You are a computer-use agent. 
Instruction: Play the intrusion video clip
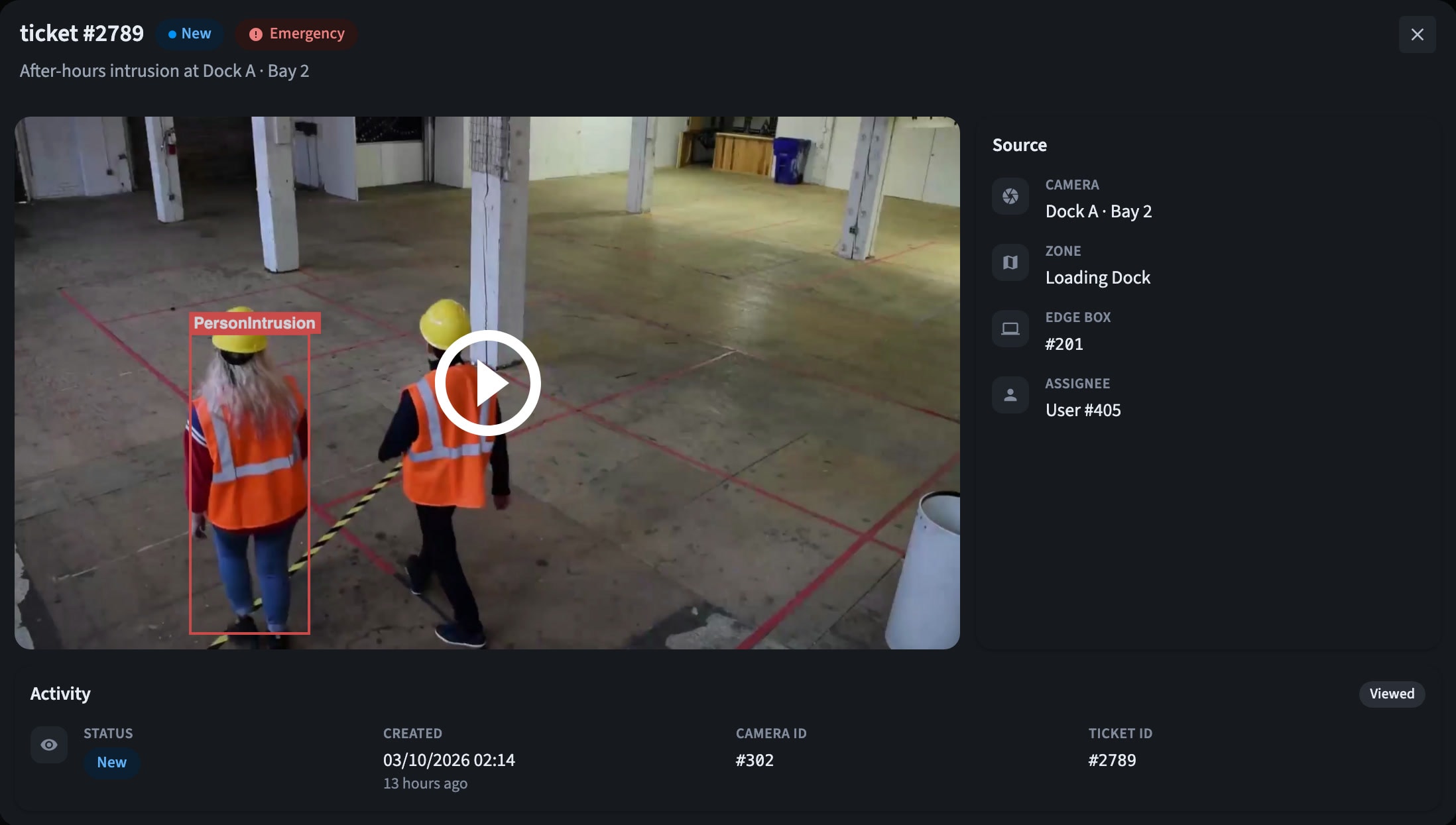488,383
